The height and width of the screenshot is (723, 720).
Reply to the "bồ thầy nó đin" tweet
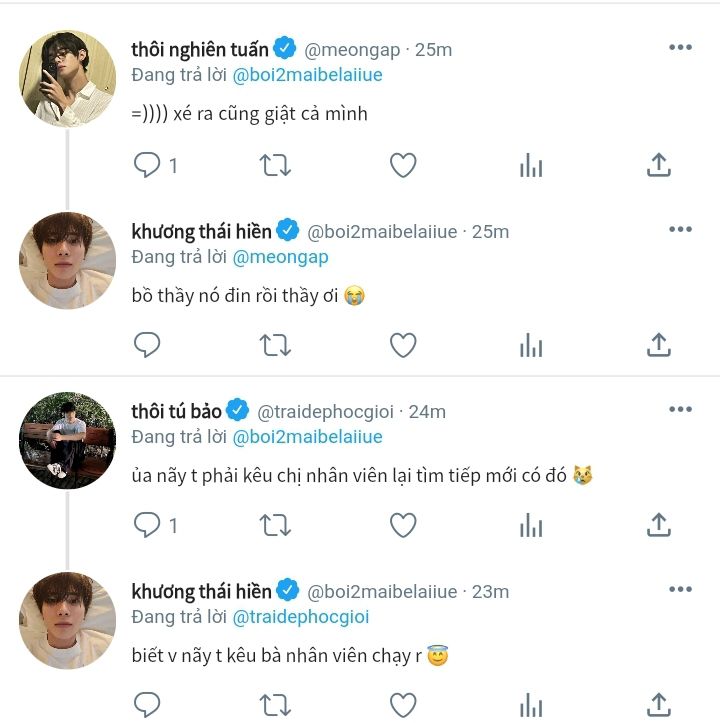147,345
